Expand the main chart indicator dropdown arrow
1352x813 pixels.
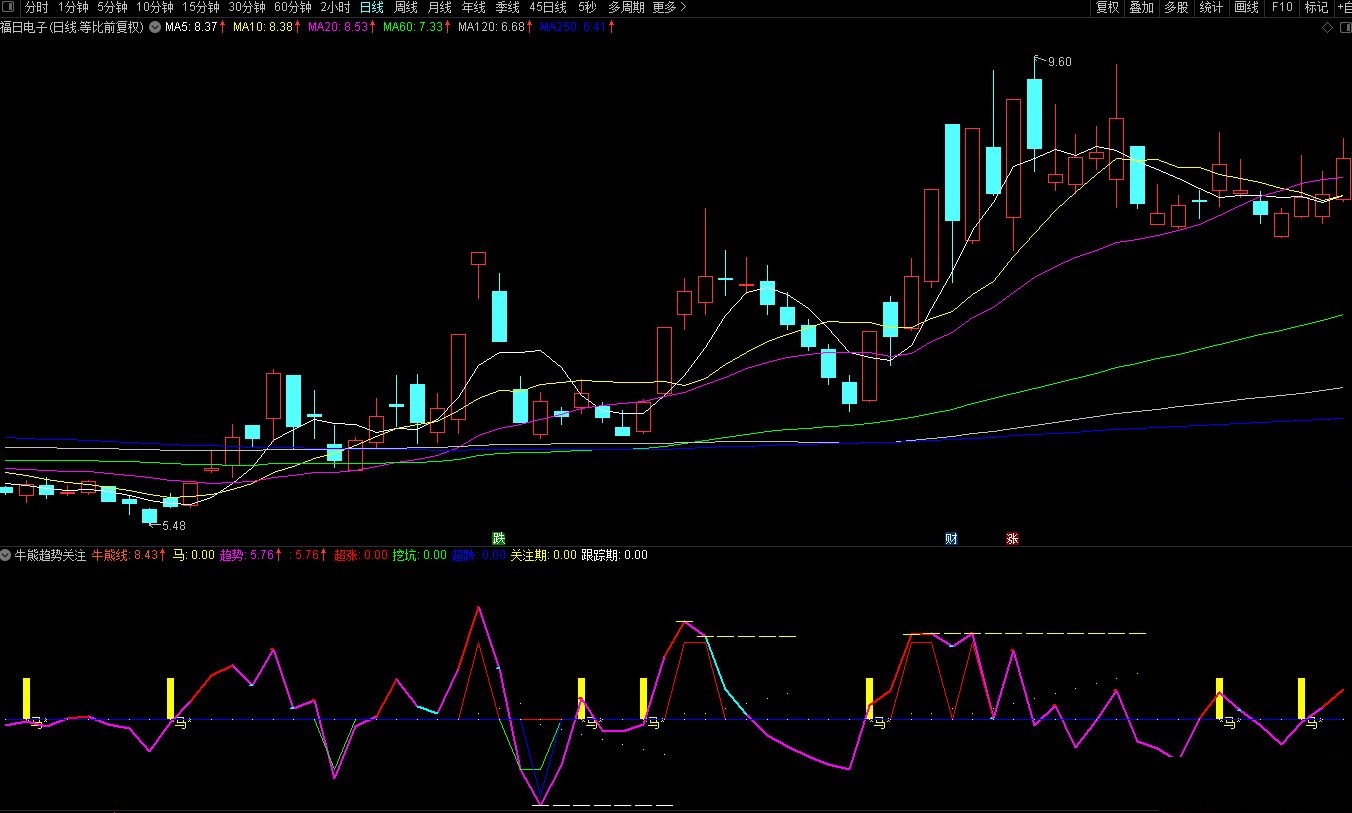coord(155,27)
